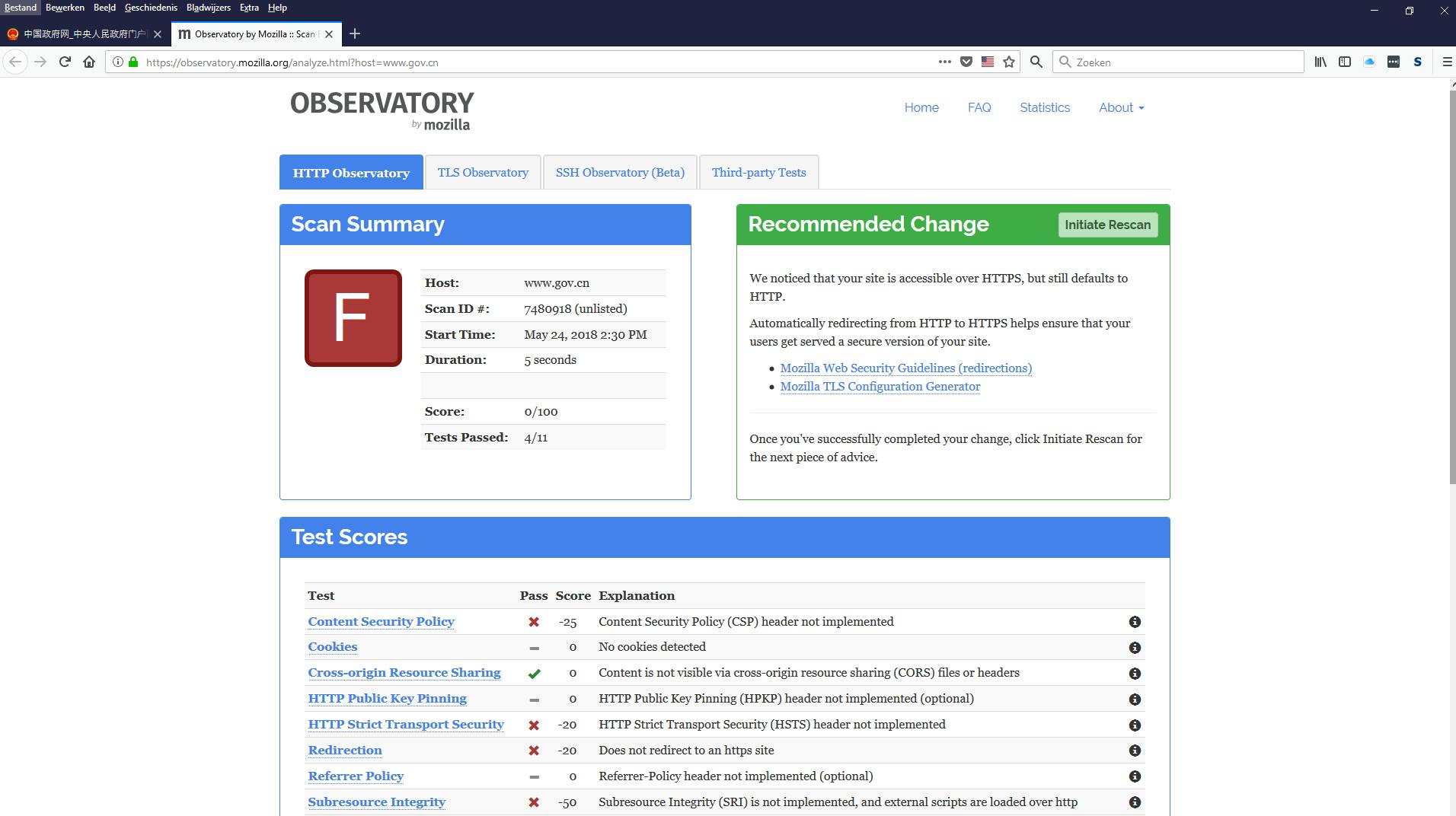Viewport: 1456px width, 816px height.
Task: Open the page actions three-dots menu
Action: click(945, 62)
